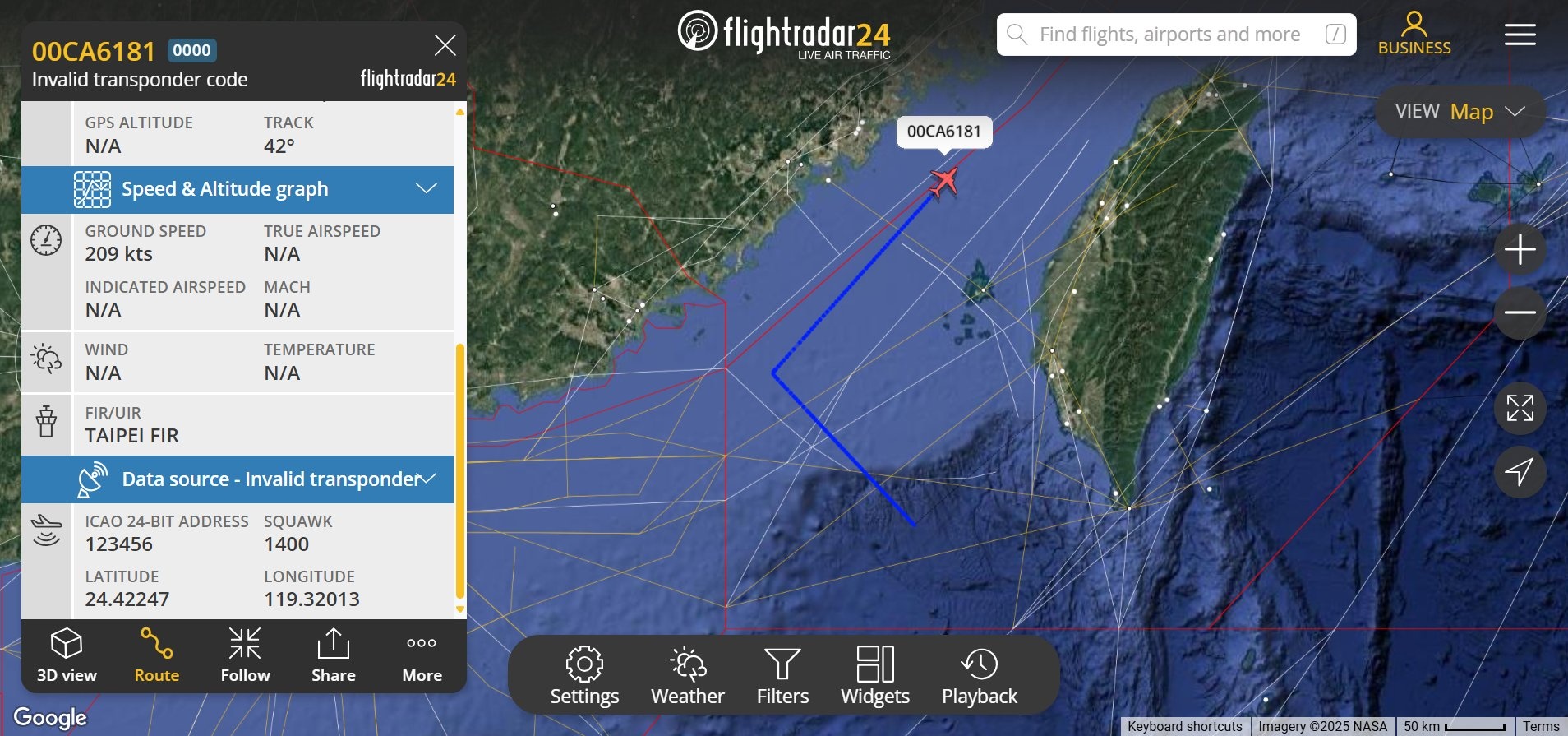Open the VIEW Map dropdown
Image resolution: width=1568 pixels, height=736 pixels.
point(1460,112)
